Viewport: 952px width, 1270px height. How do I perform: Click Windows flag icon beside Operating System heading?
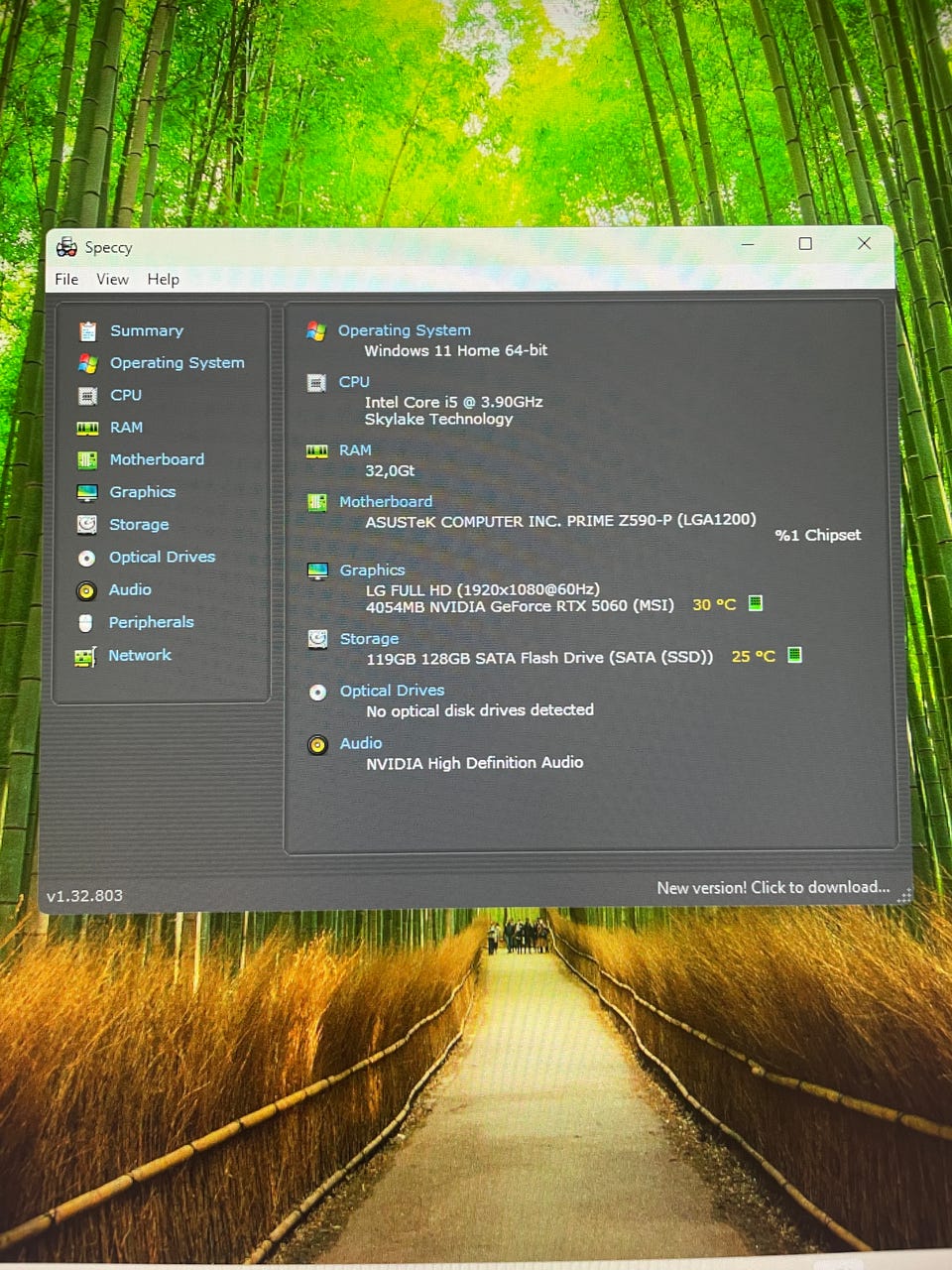pos(316,331)
